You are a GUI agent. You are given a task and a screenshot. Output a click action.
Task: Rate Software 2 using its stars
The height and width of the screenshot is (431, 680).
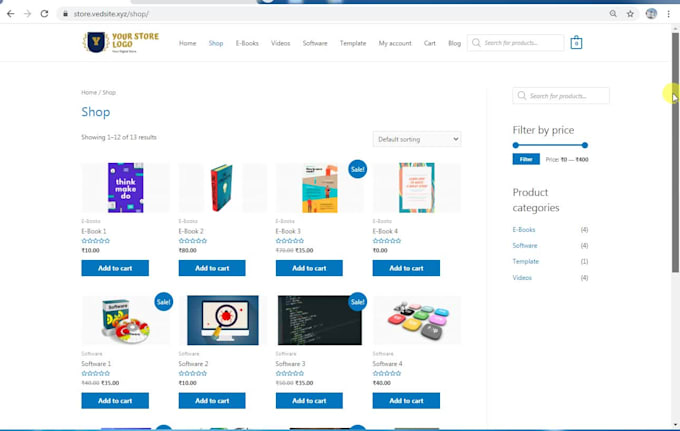tap(193, 373)
